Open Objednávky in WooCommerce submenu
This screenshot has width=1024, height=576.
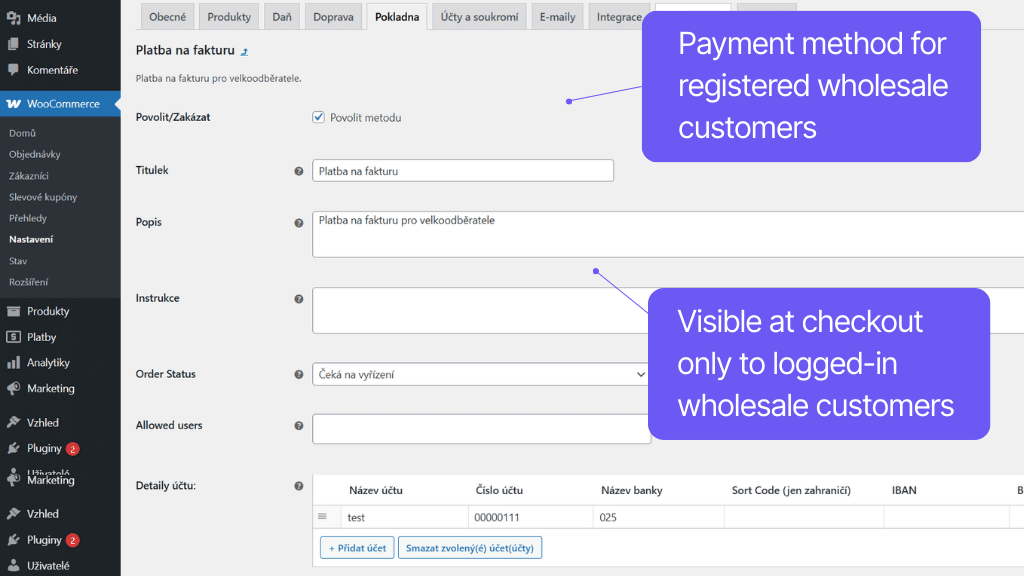click(x=35, y=154)
